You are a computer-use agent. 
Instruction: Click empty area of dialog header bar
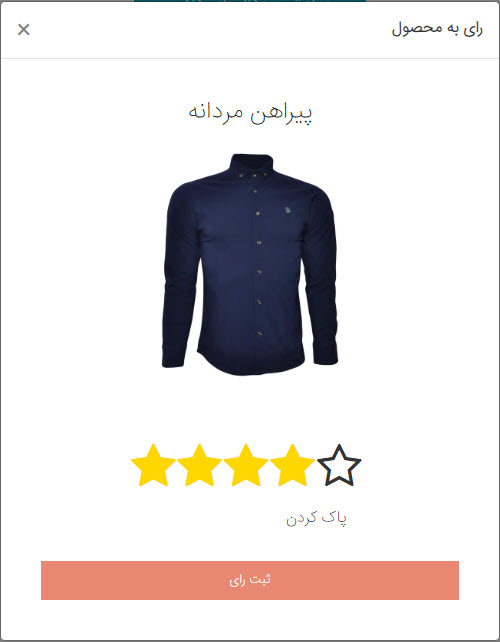(205, 29)
